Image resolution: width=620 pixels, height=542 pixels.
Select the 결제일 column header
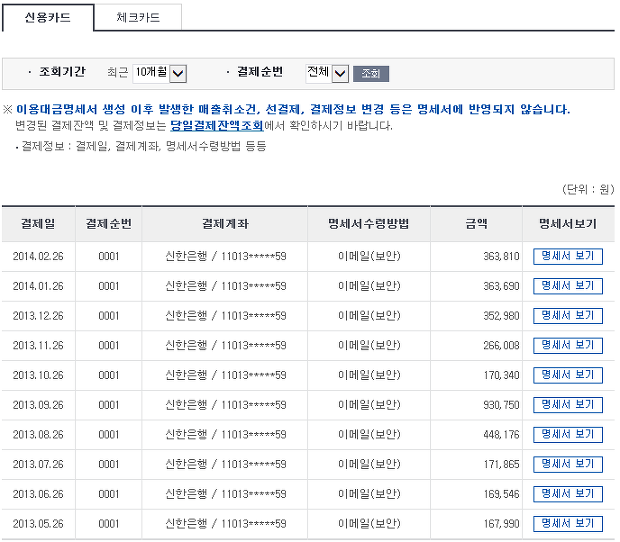tap(38, 224)
